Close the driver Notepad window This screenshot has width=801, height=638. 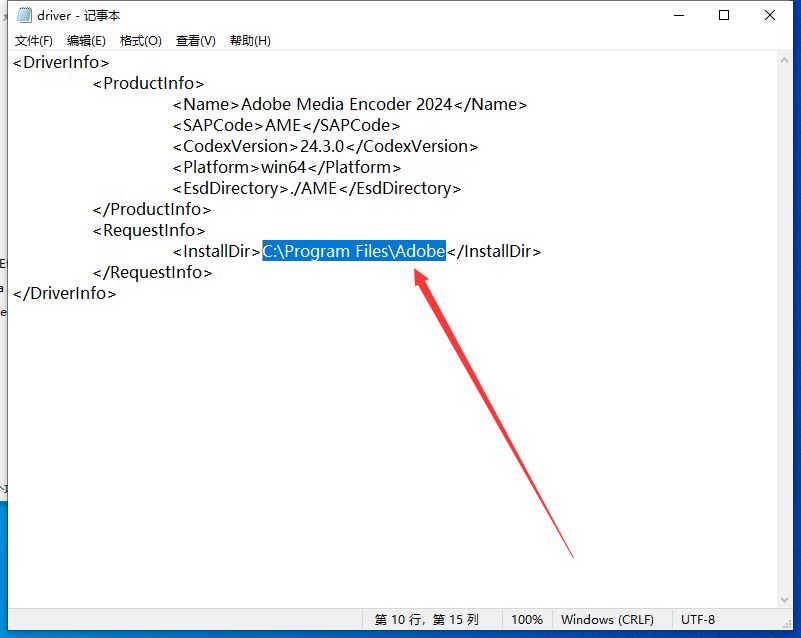pyautogui.click(x=770, y=15)
